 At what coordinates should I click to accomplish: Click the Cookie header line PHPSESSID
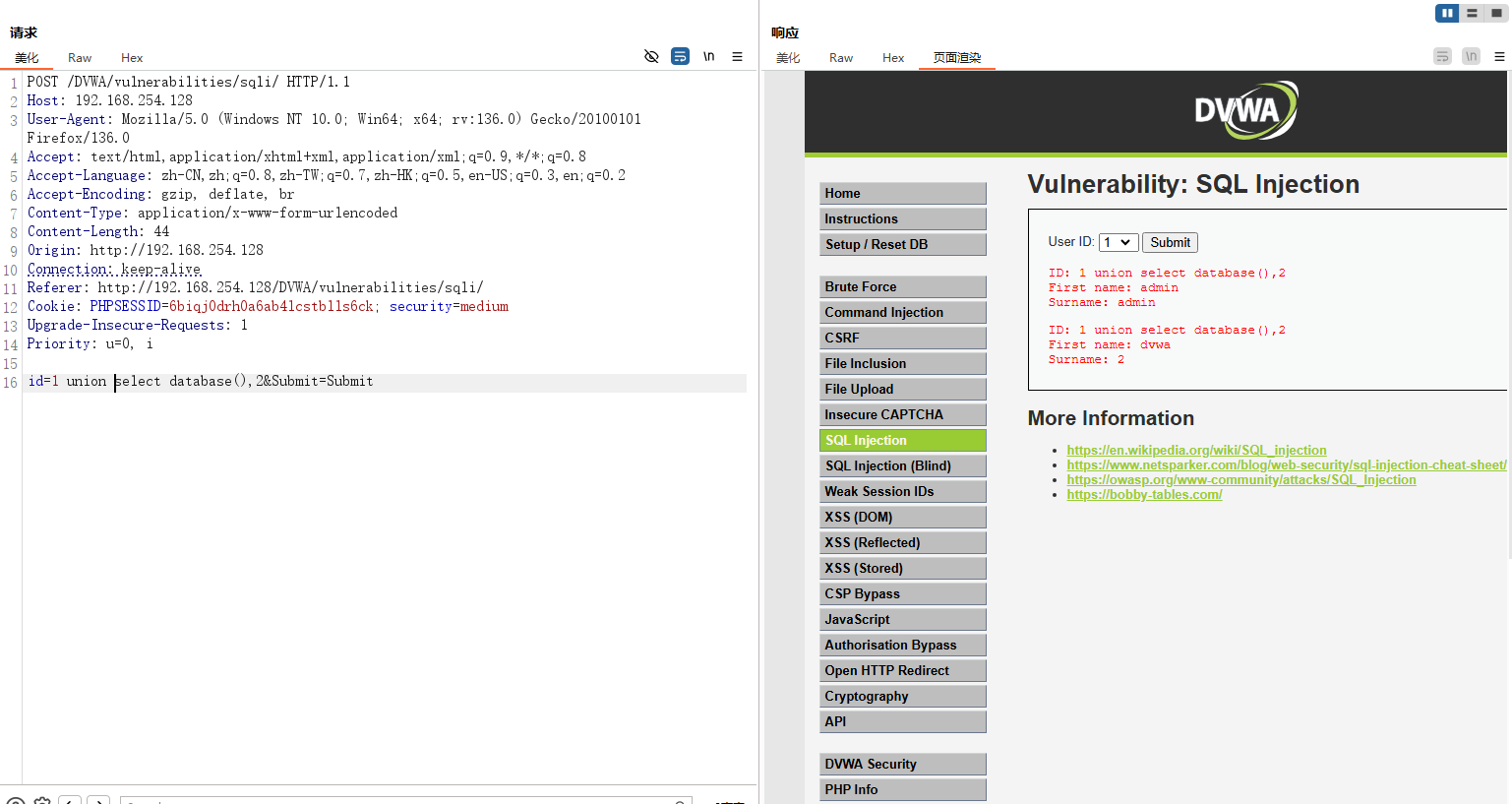pyautogui.click(x=268, y=307)
